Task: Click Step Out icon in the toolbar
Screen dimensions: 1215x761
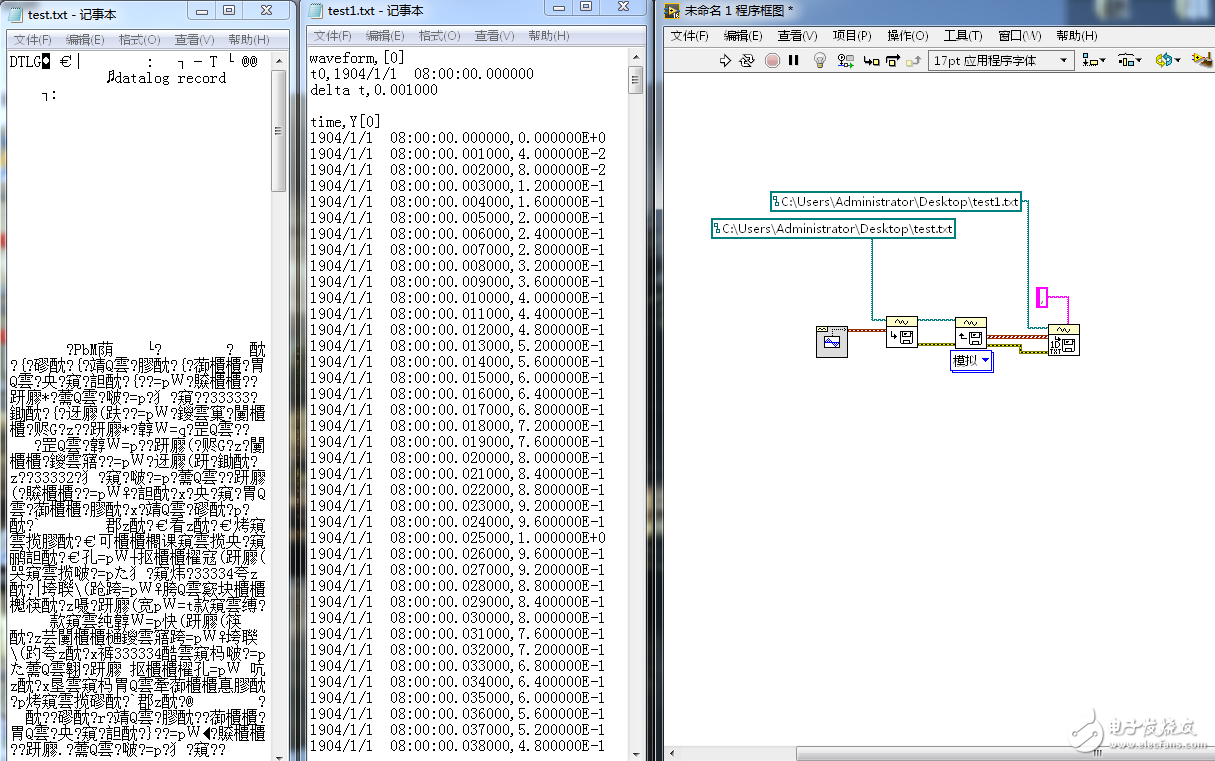Action: [x=913, y=60]
